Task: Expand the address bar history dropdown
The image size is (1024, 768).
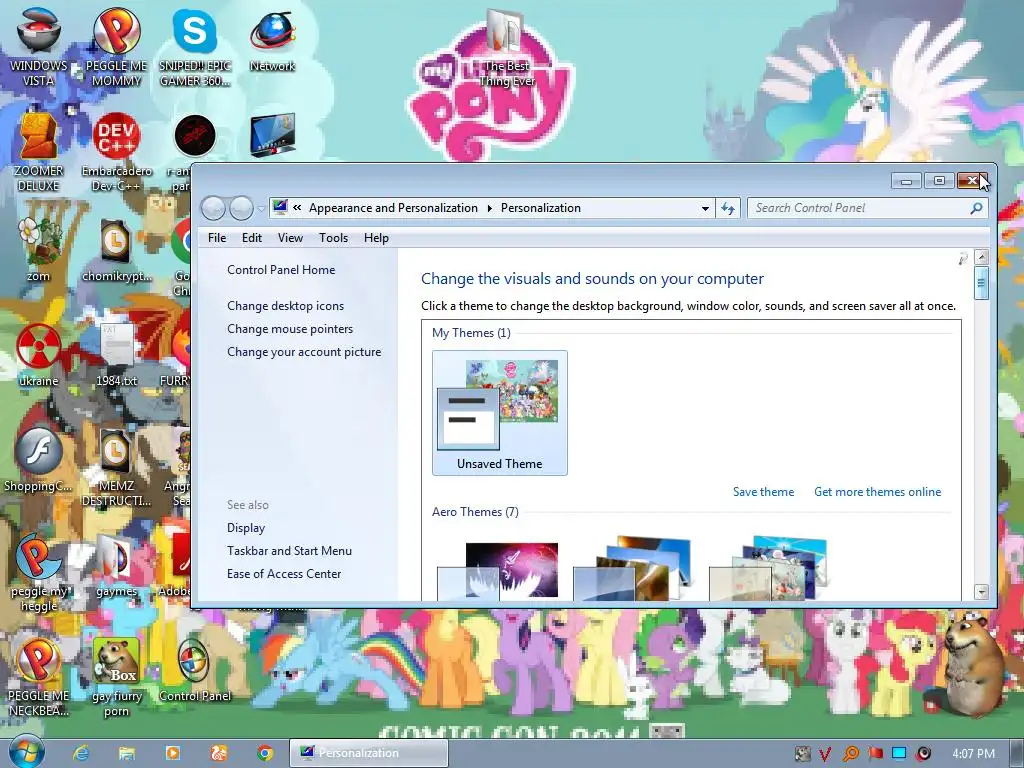Action: (705, 208)
